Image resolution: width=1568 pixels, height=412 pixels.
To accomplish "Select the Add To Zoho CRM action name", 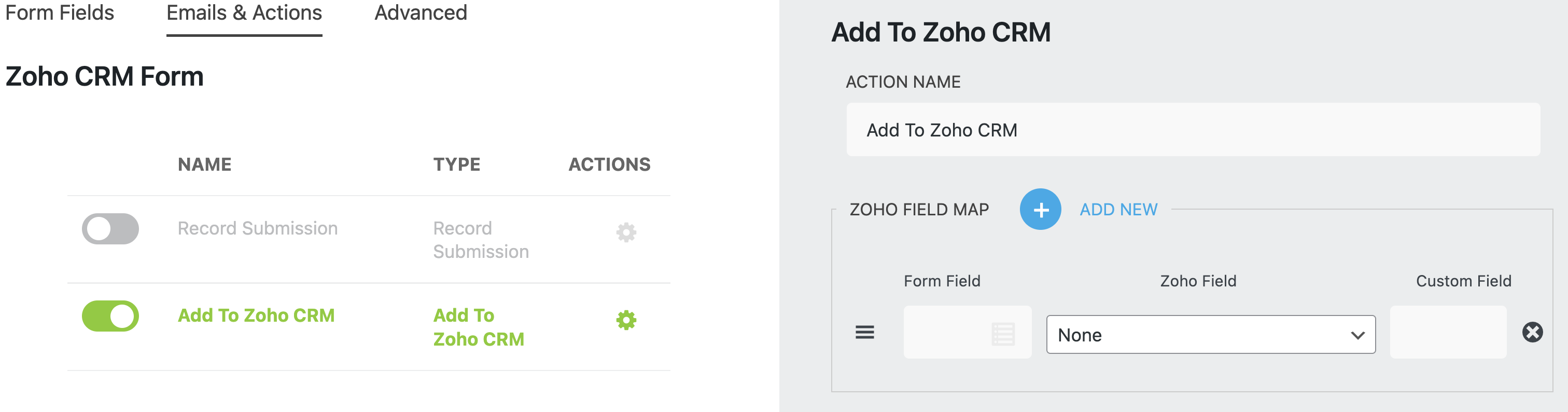I will click(256, 315).
